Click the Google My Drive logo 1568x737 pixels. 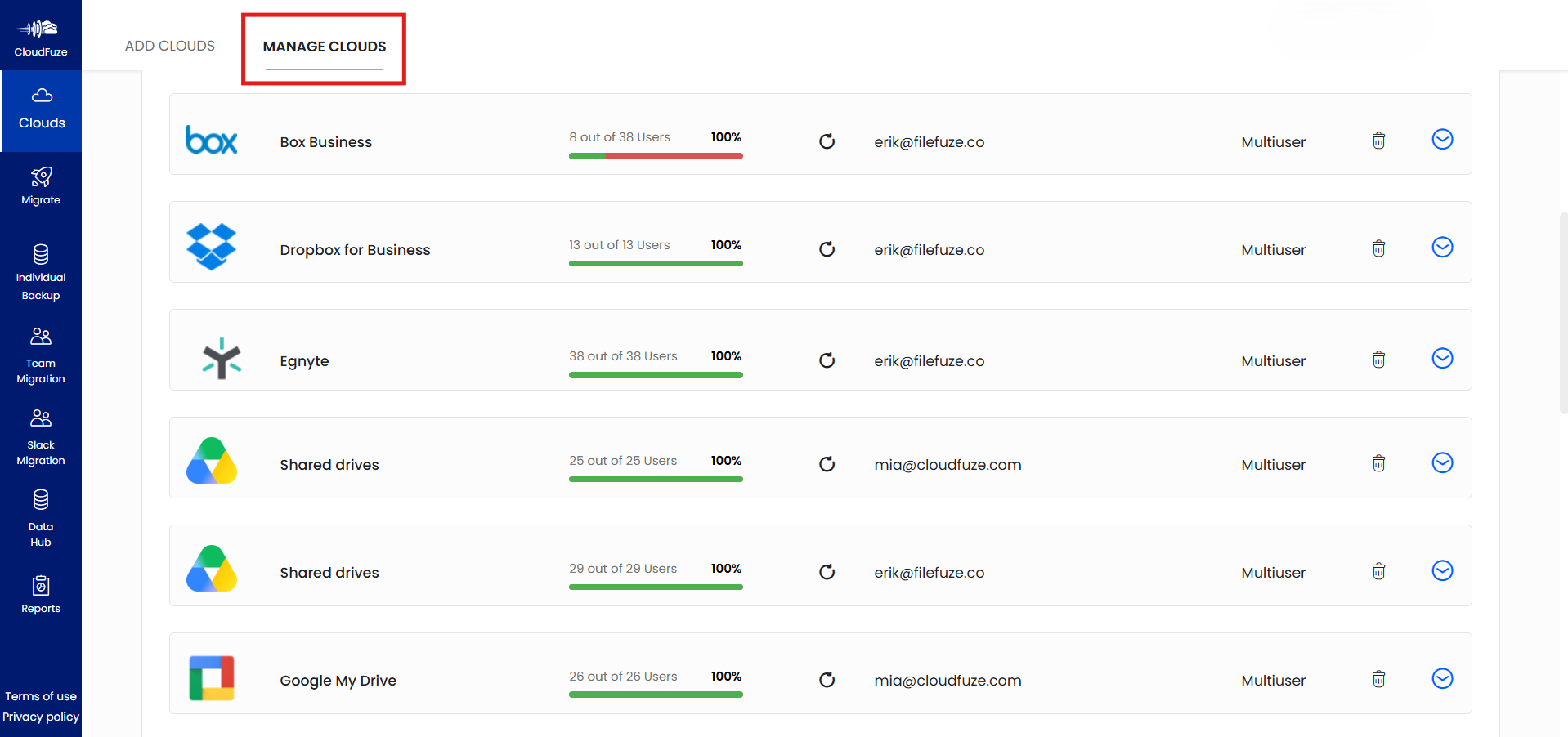click(x=212, y=678)
